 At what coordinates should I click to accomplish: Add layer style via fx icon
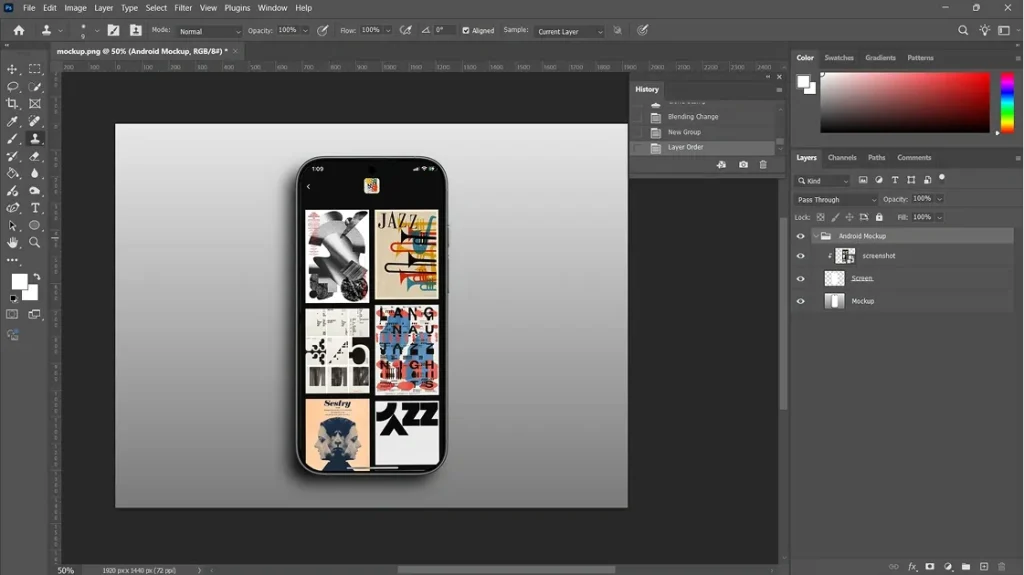click(912, 567)
